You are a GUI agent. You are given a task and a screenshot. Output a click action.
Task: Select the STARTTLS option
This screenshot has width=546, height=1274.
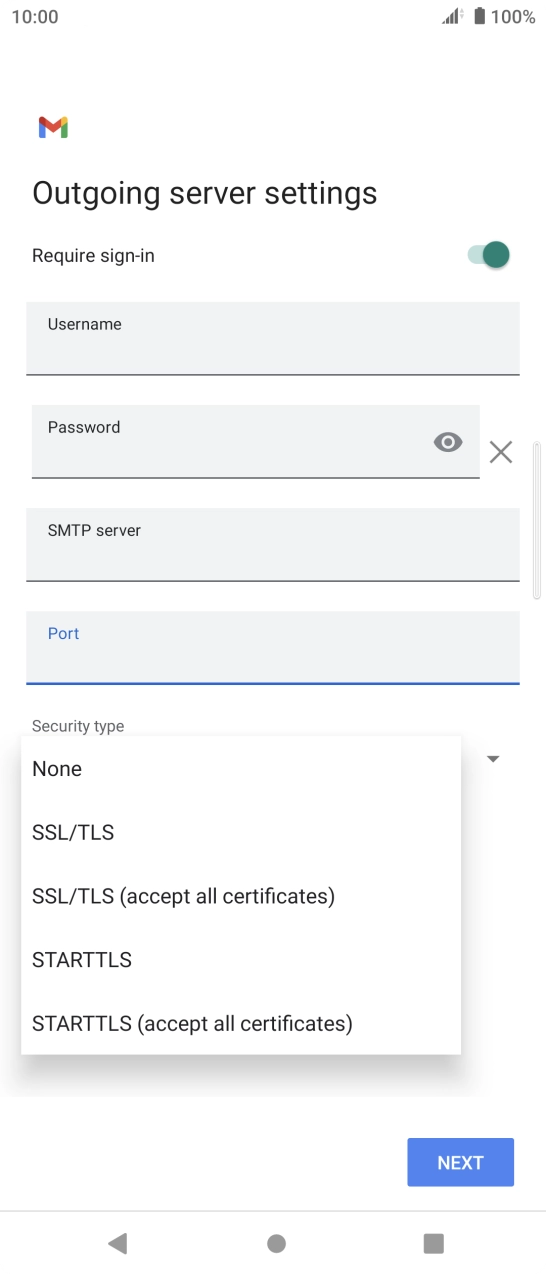click(241, 960)
